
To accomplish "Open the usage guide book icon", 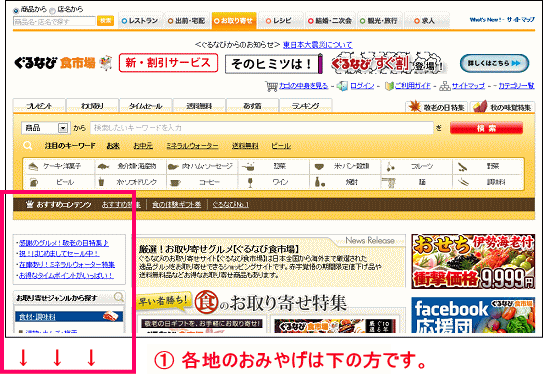I will tap(390, 86).
